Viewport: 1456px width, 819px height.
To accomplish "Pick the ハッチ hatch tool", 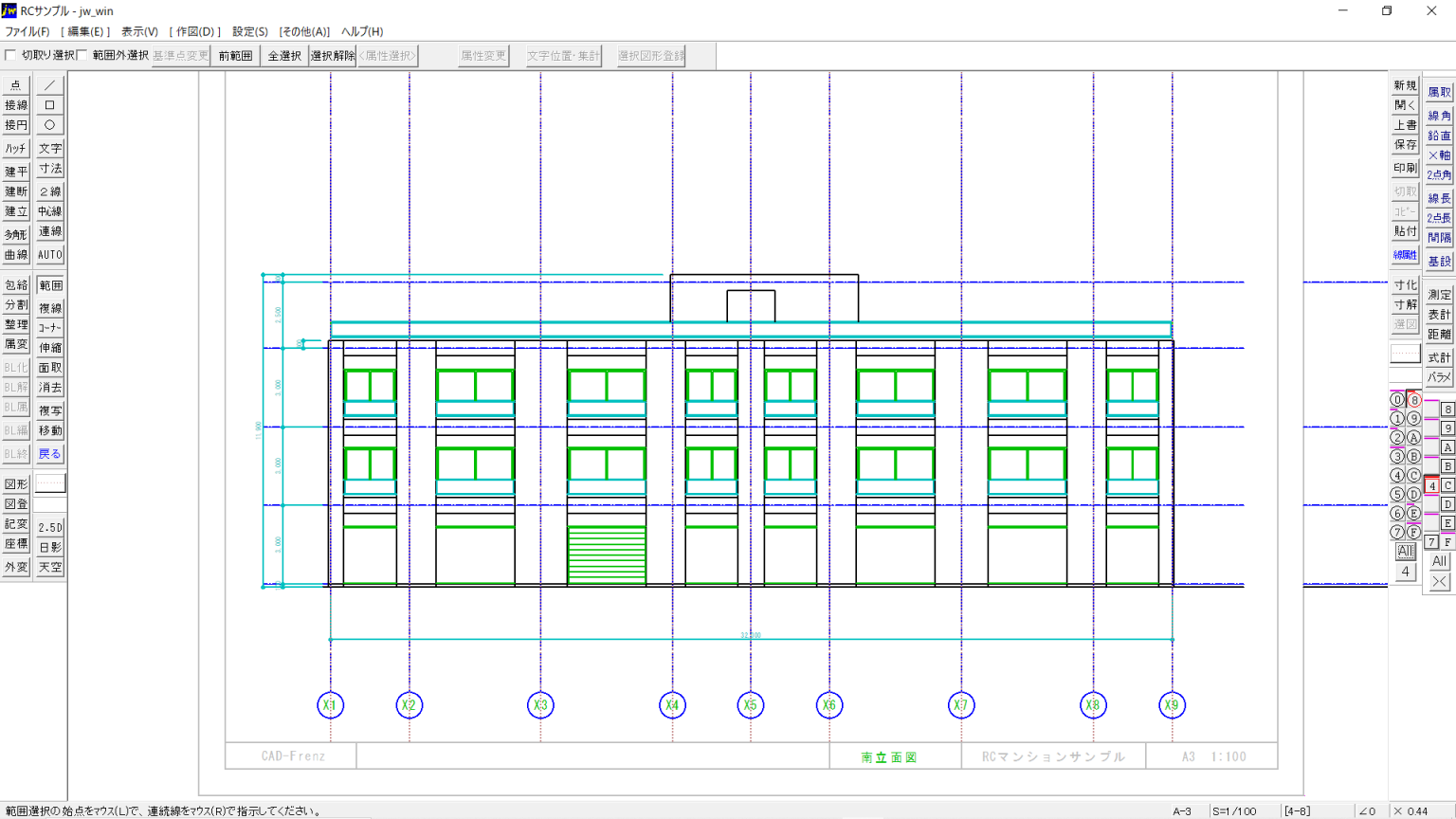I will click(16, 149).
